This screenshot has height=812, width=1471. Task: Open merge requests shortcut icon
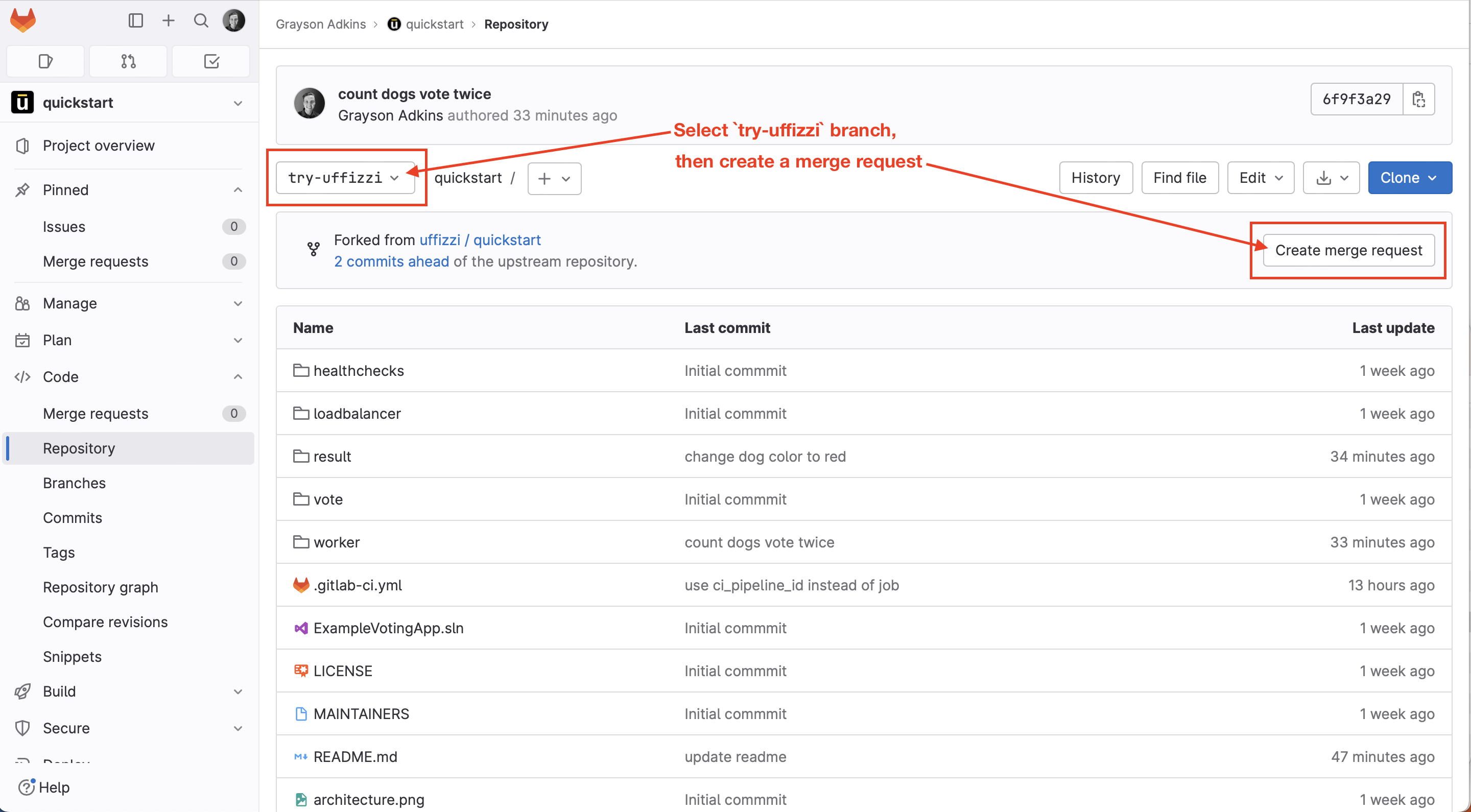coord(128,61)
